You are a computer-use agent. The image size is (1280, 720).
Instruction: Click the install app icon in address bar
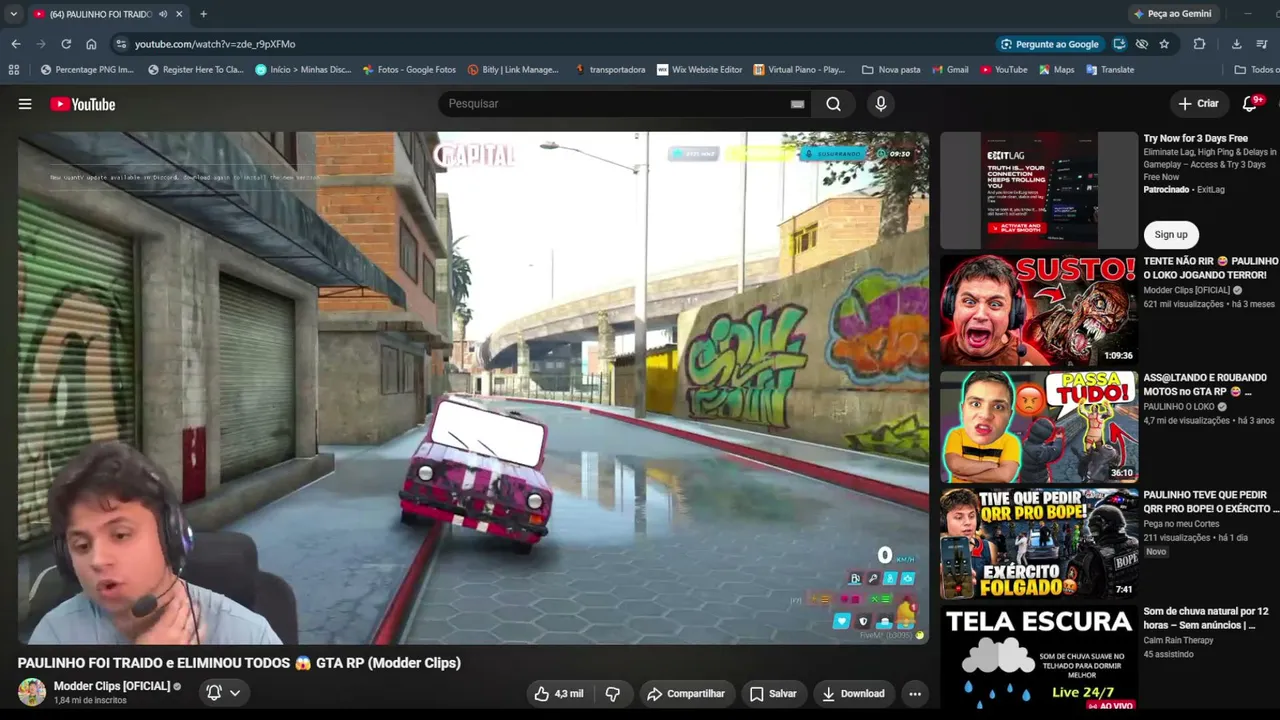coord(1119,44)
